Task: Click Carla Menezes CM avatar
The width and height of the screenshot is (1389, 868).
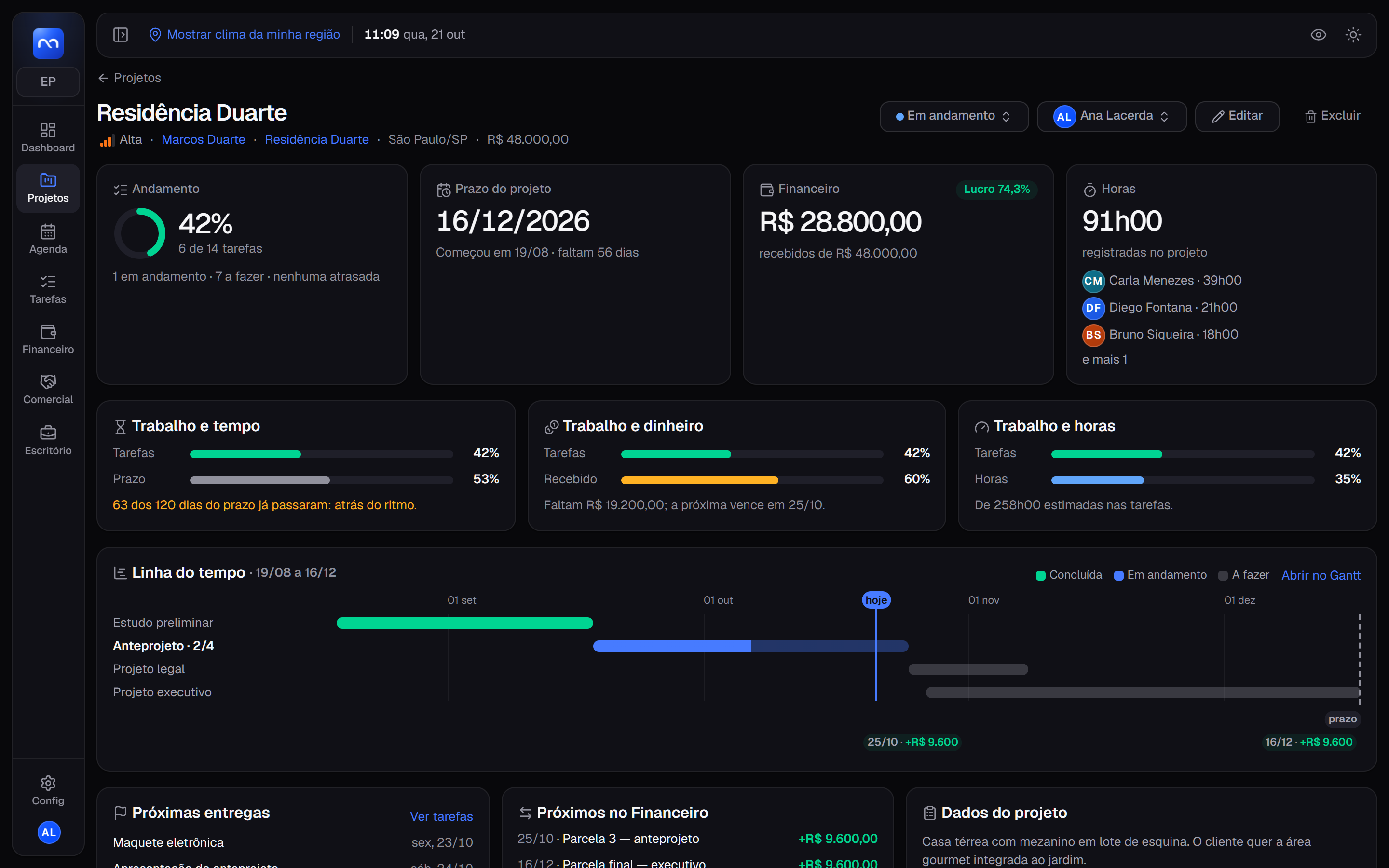Action: tap(1093, 281)
